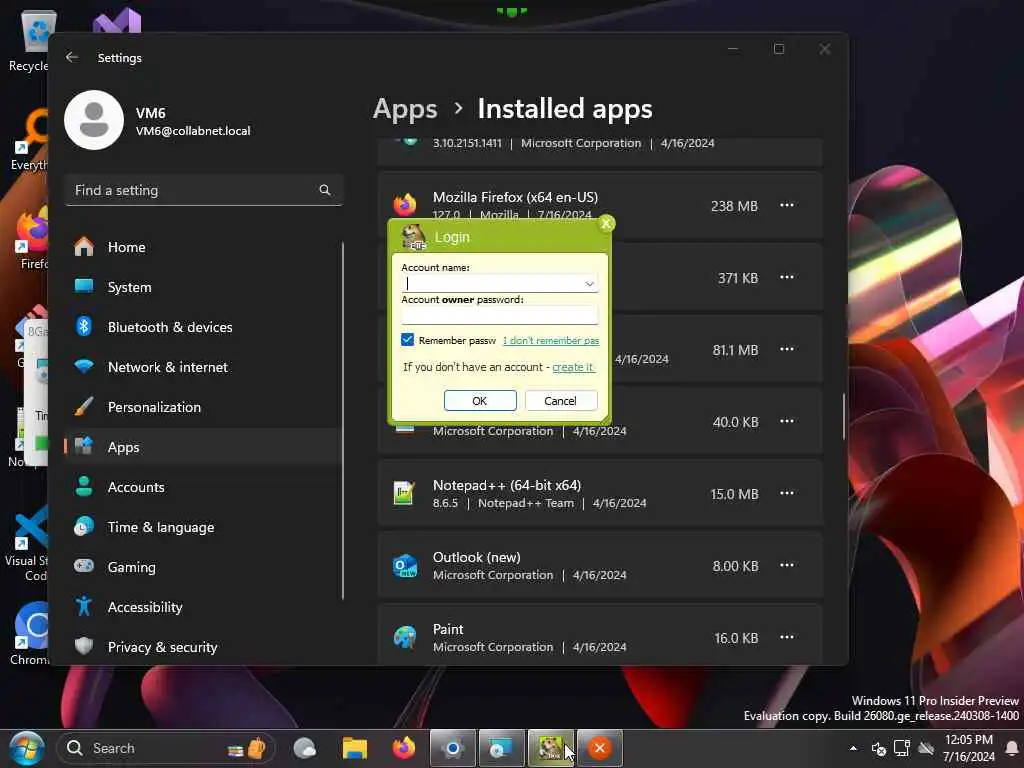The height and width of the screenshot is (768, 1024).
Task: Click the back arrow in Settings
Action: (x=72, y=57)
